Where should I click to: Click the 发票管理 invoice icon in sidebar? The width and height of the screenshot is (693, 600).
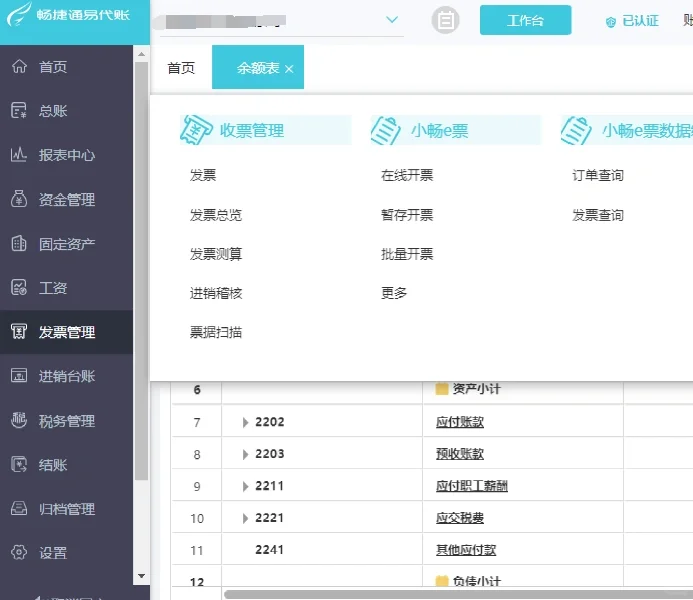tap(19, 331)
